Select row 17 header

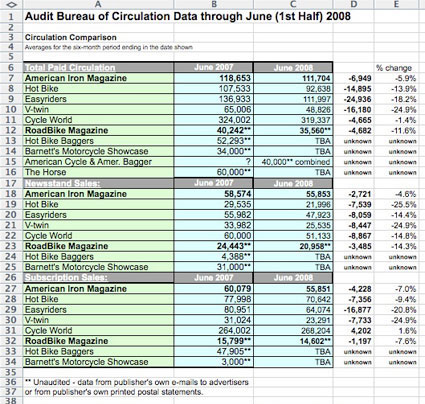tap(11, 183)
